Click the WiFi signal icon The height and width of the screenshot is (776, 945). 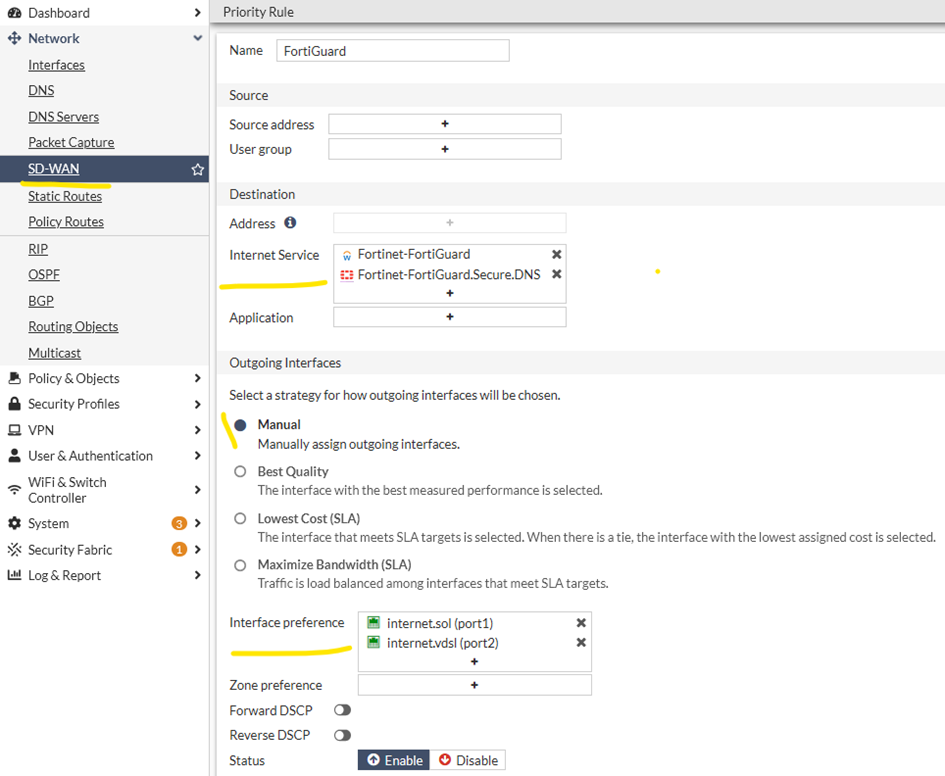tap(14, 490)
